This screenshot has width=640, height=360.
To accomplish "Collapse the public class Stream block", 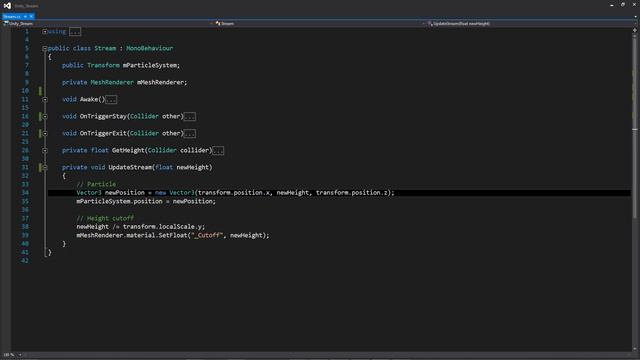I will tap(44, 49).
